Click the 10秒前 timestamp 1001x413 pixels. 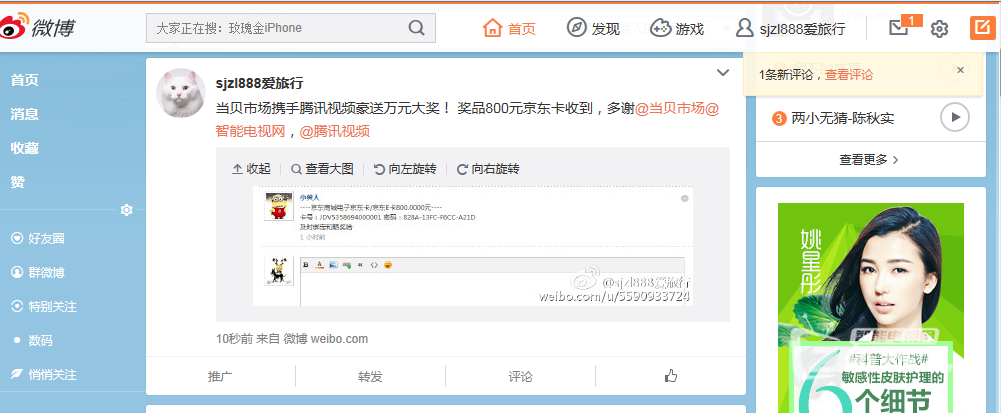click(x=235, y=339)
